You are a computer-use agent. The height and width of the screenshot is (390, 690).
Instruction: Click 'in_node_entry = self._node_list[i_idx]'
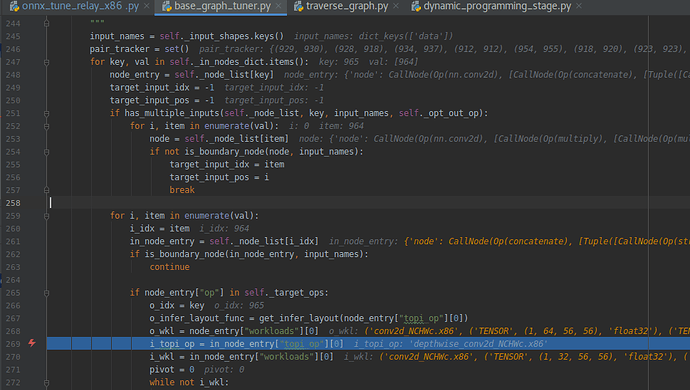tap(224, 241)
